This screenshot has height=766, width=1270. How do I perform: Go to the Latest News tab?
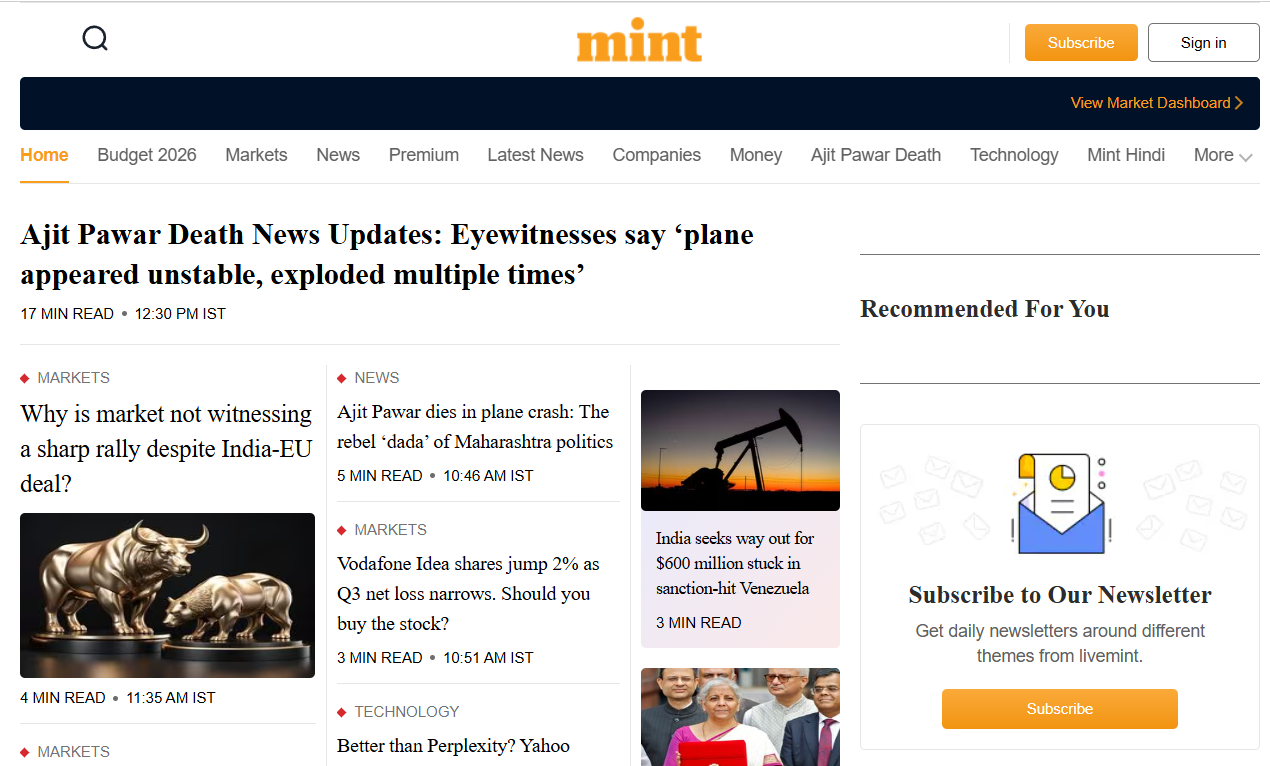coord(535,155)
